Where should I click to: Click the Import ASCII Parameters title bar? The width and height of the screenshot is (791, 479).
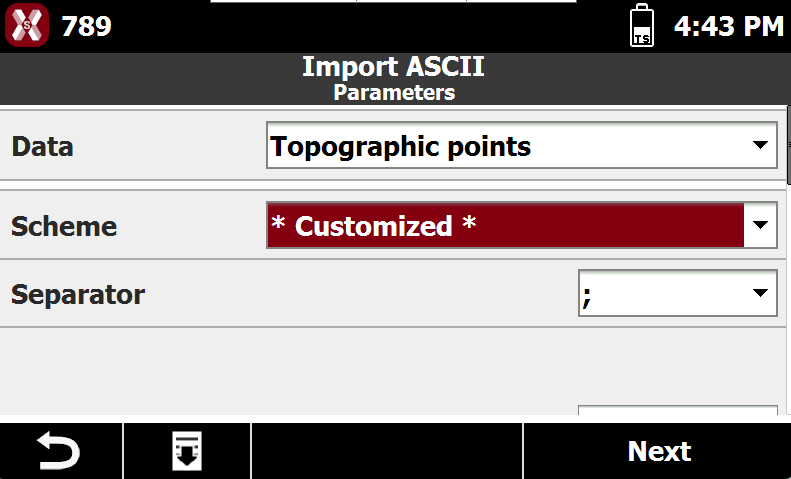393,79
